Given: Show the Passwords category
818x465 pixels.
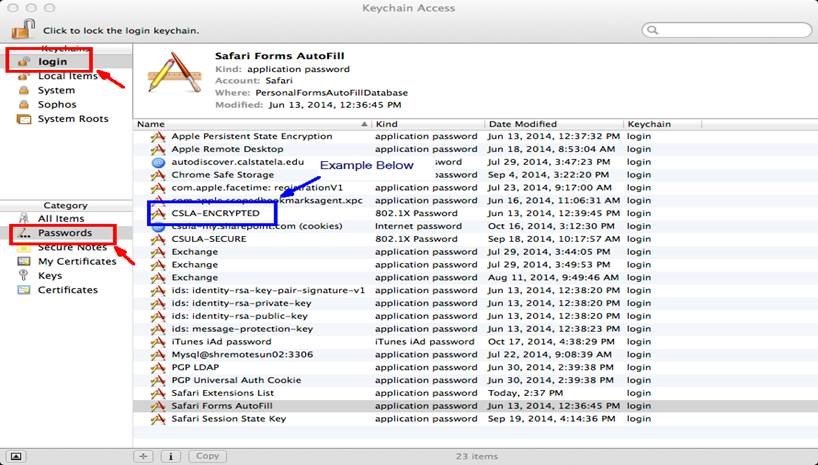Looking at the screenshot, I should [x=66, y=233].
